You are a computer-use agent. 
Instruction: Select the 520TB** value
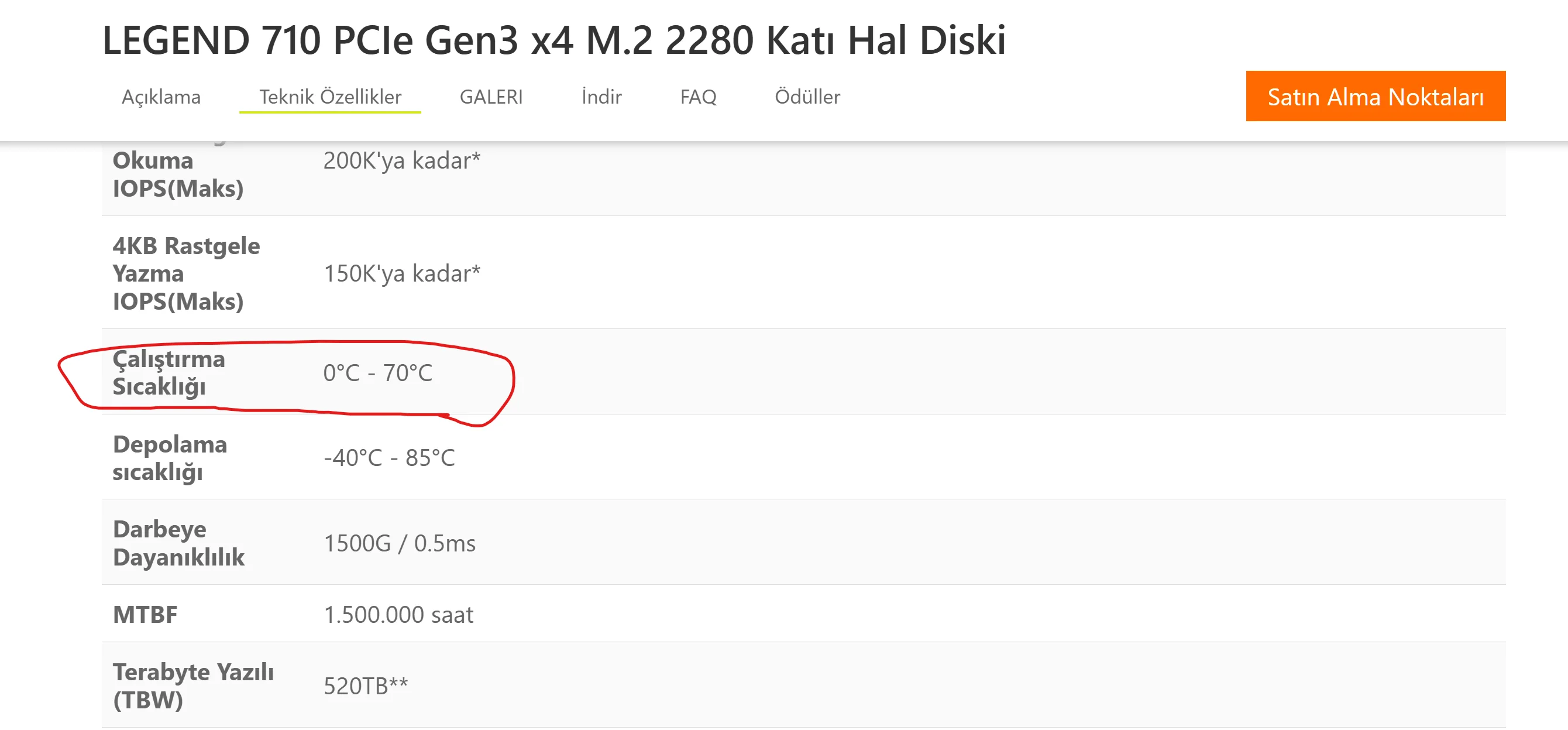click(x=365, y=686)
